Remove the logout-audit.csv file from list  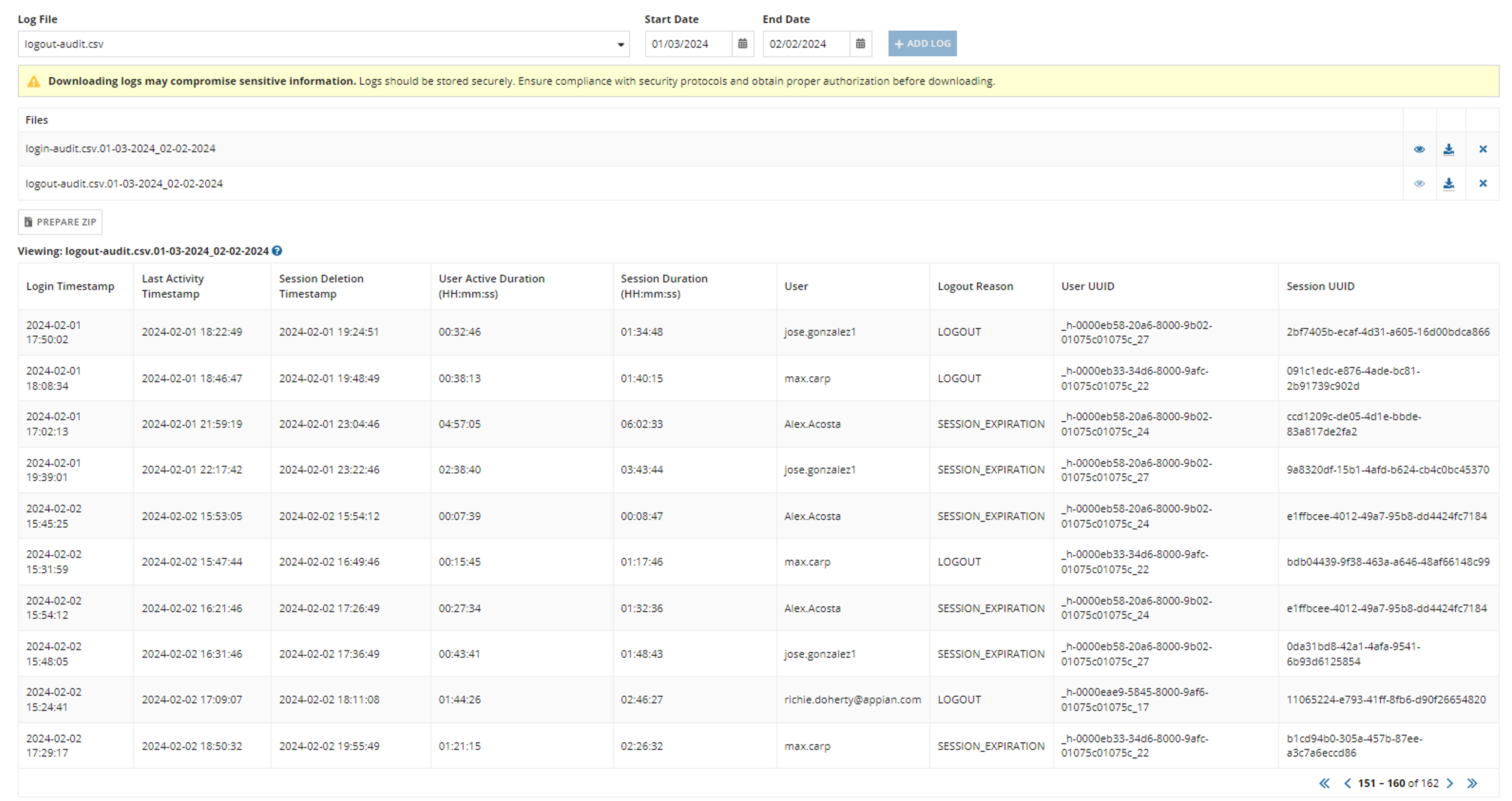click(x=1482, y=184)
